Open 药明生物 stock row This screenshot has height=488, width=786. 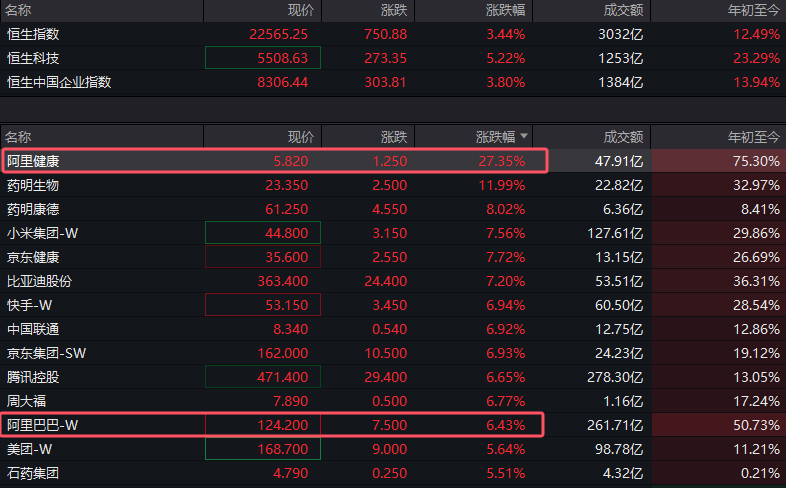(x=393, y=185)
